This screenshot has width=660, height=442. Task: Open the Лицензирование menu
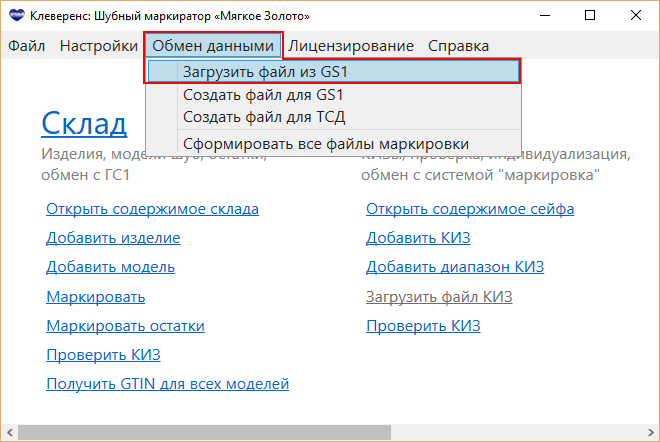pos(351,45)
